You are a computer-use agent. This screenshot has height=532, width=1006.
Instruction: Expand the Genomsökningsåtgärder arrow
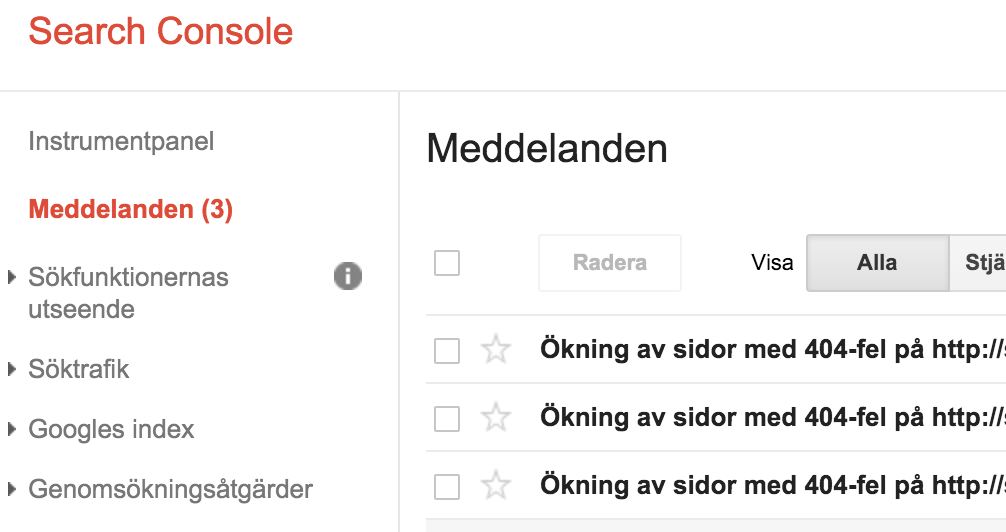[11, 489]
